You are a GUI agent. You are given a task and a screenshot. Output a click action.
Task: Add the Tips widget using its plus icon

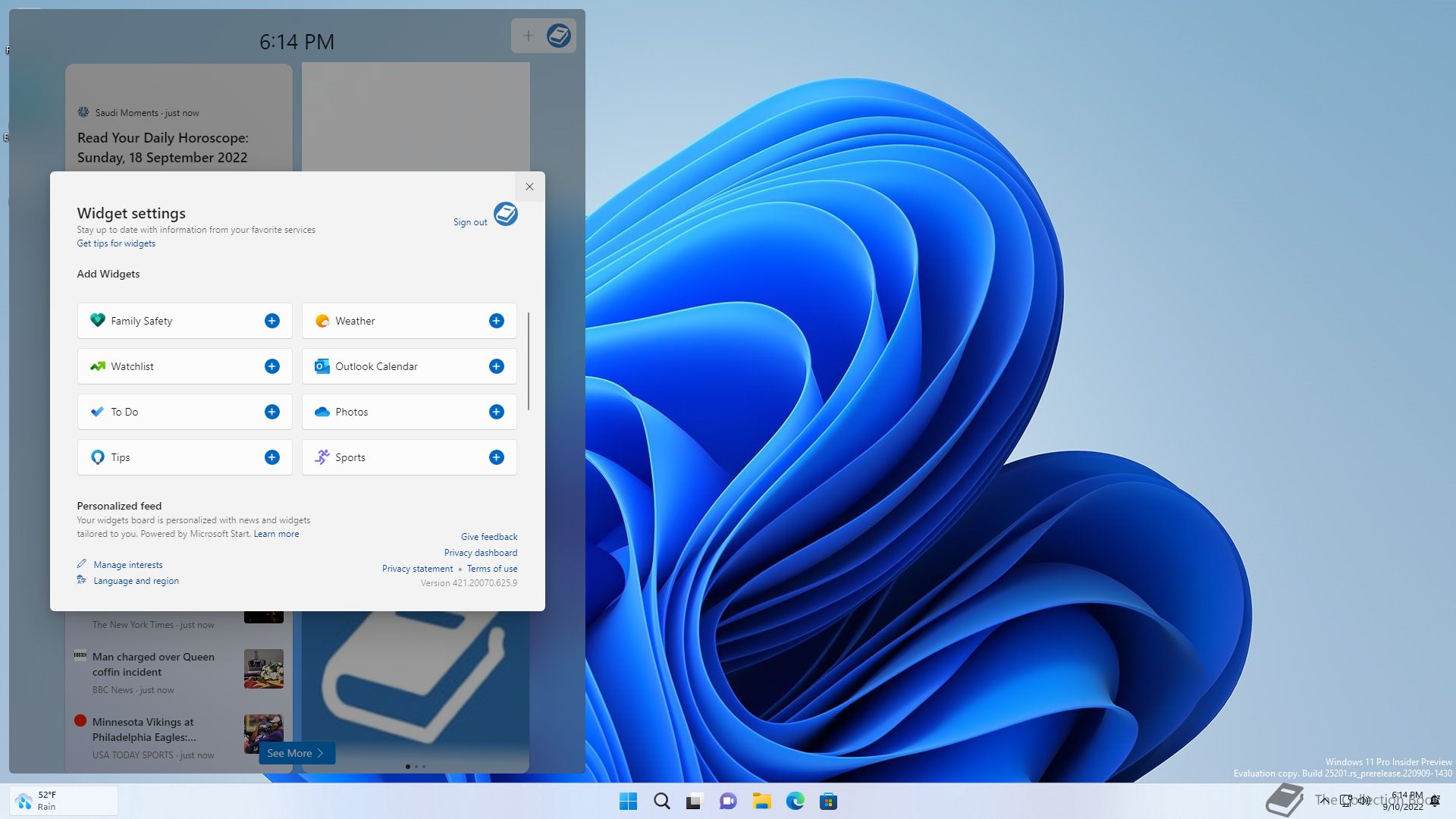coord(271,457)
